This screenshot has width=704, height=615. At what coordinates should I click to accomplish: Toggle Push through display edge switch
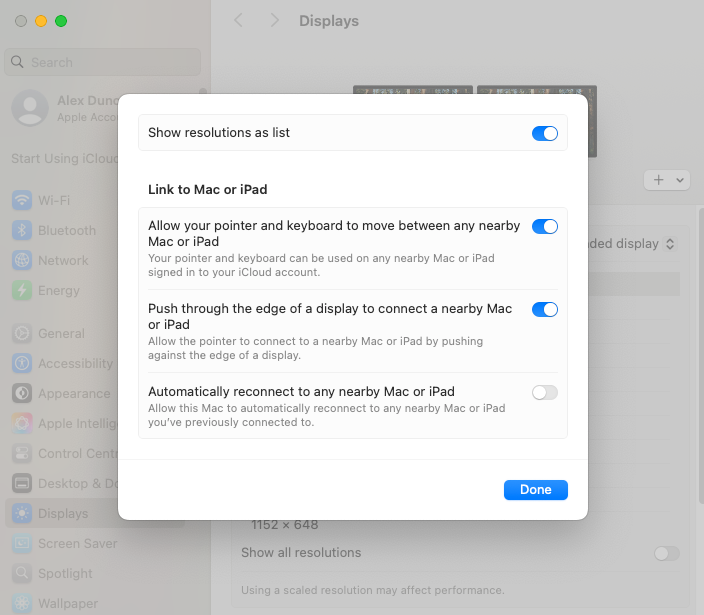coord(544,310)
